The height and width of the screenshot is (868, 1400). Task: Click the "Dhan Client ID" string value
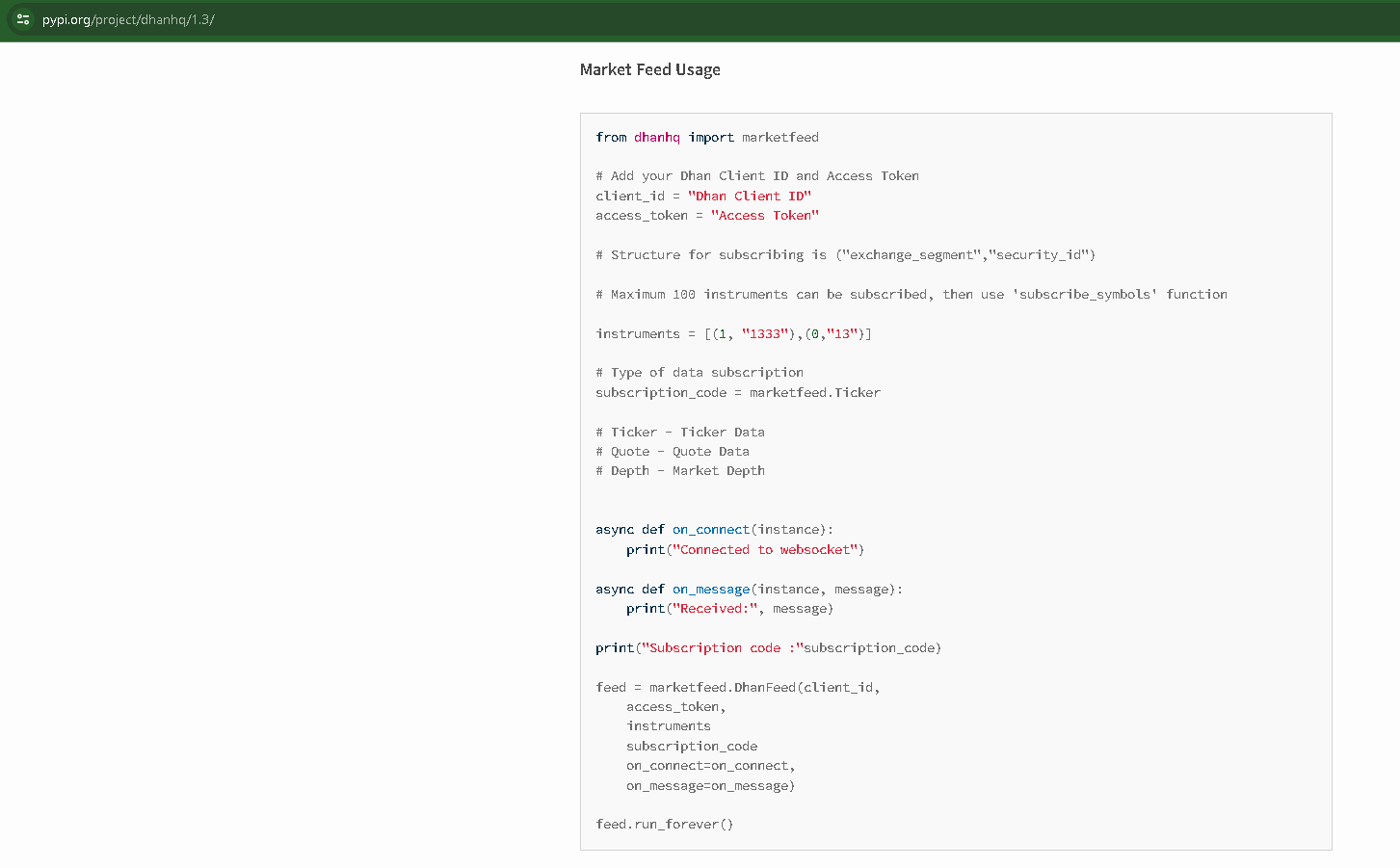tap(749, 197)
